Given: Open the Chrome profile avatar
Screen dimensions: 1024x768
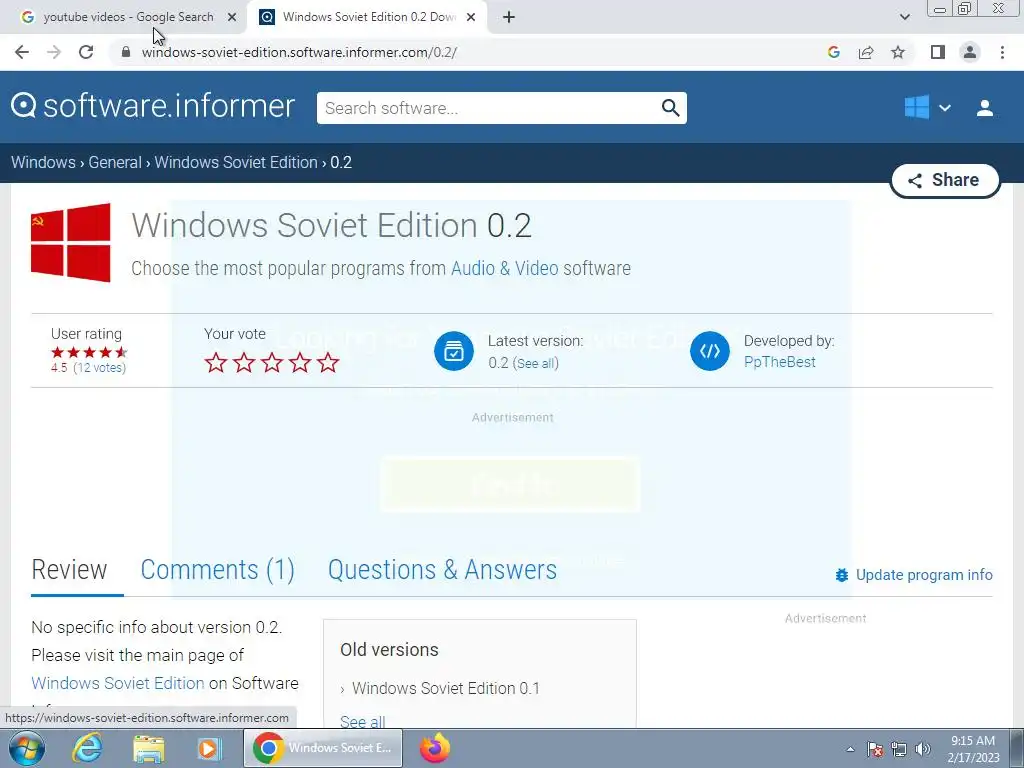Looking at the screenshot, I should [x=970, y=52].
